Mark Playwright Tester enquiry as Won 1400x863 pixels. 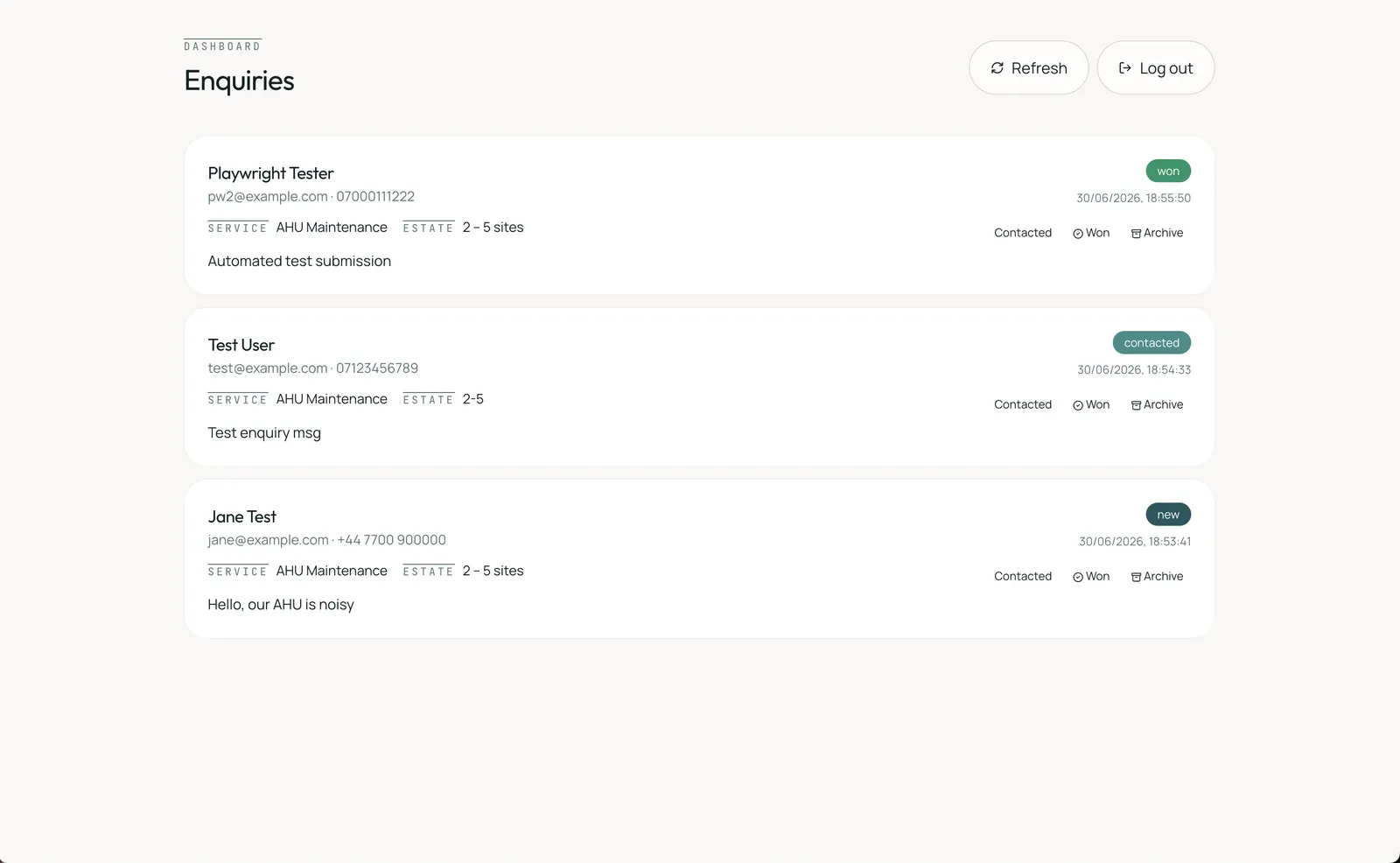coord(1091,233)
